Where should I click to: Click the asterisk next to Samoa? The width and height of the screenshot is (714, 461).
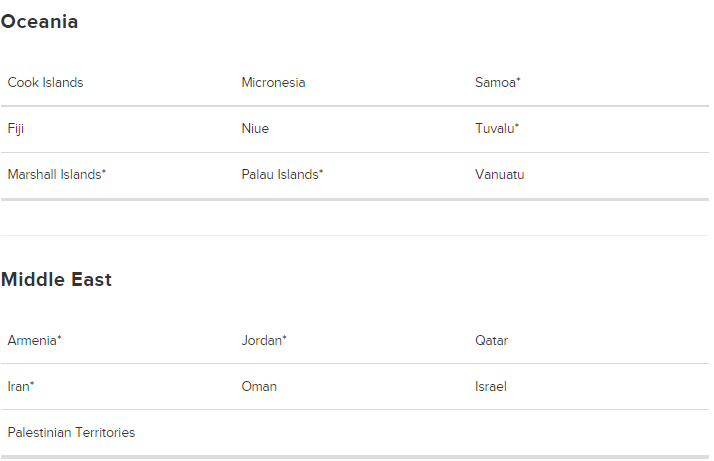pos(518,80)
